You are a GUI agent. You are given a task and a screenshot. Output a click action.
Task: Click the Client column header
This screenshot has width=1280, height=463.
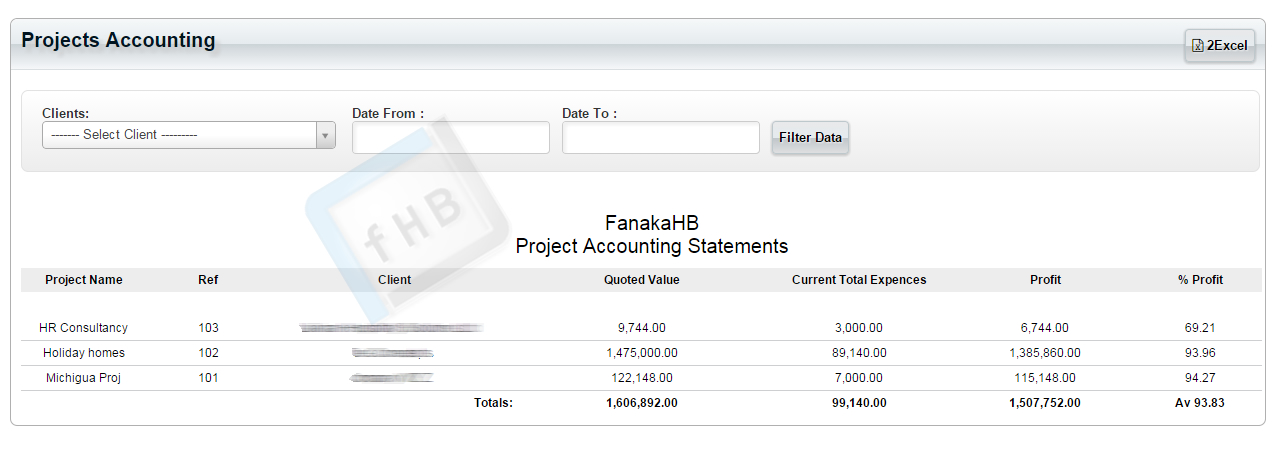tap(395, 280)
